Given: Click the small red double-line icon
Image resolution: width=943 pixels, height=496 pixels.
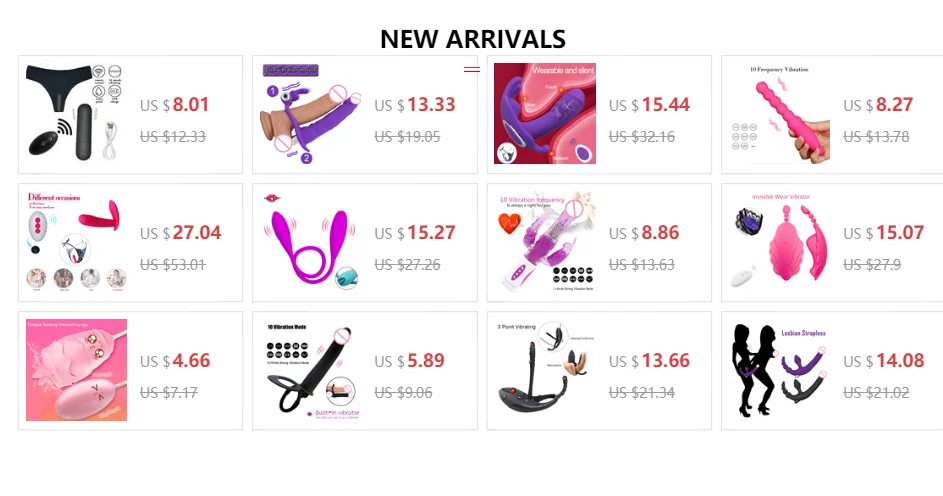Looking at the screenshot, I should [472, 69].
